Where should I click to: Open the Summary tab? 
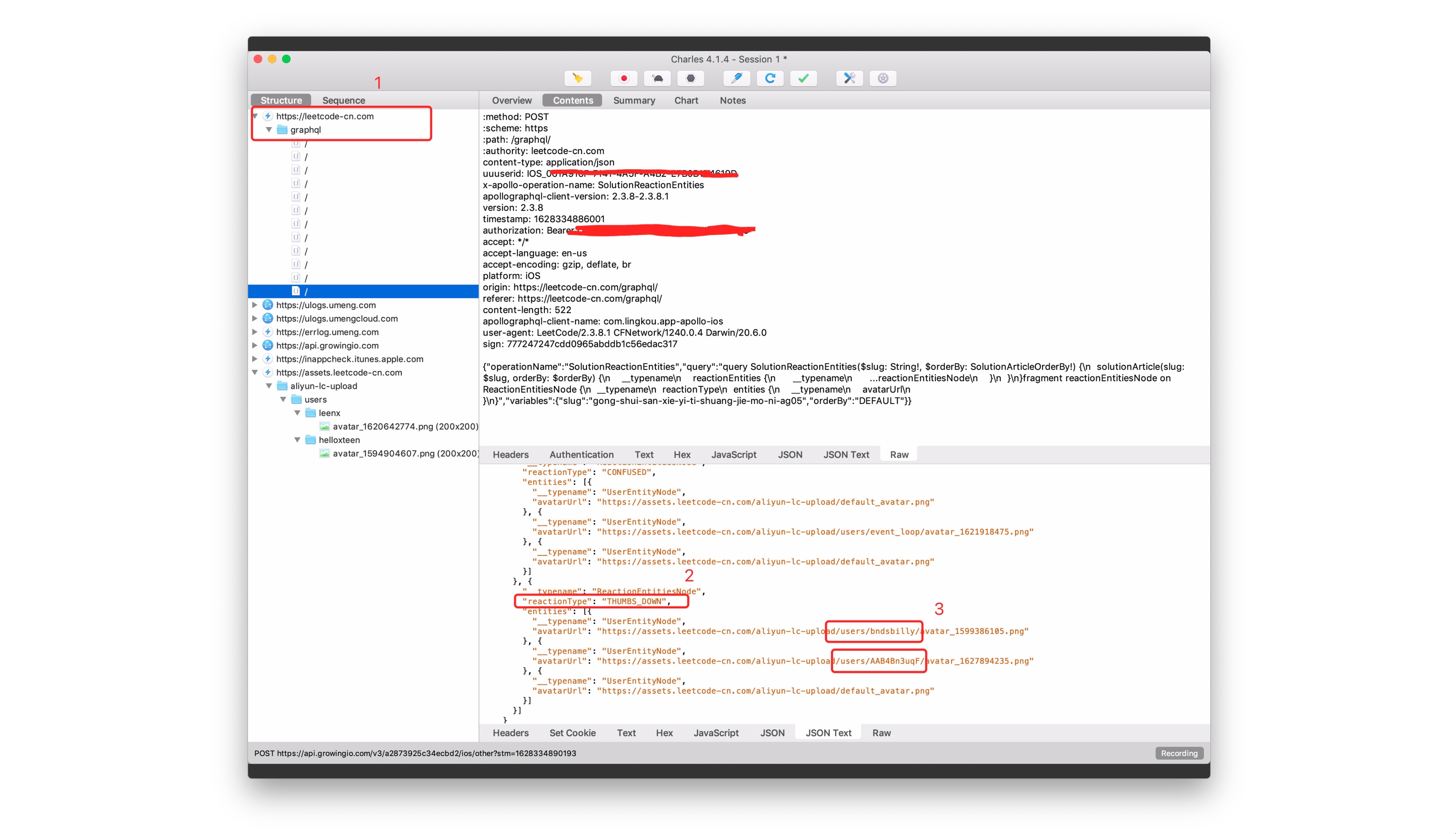tap(634, 100)
